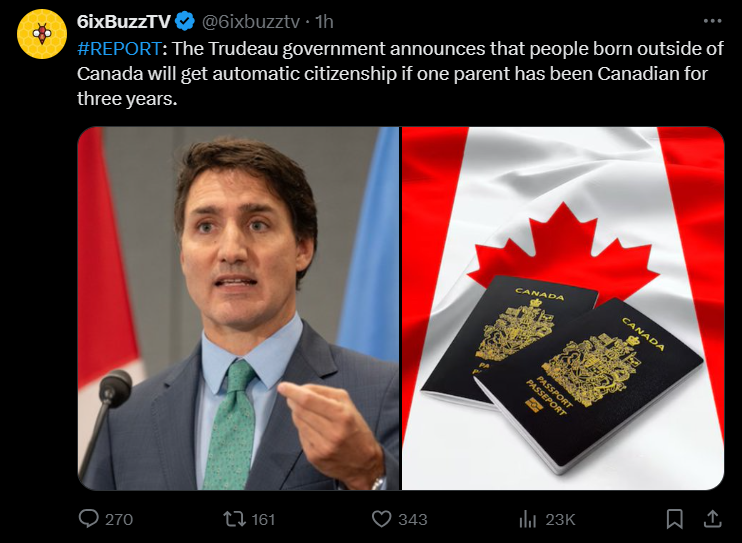Open the view analytics bar chart icon
Screen dimensions: 742x543
(528, 518)
